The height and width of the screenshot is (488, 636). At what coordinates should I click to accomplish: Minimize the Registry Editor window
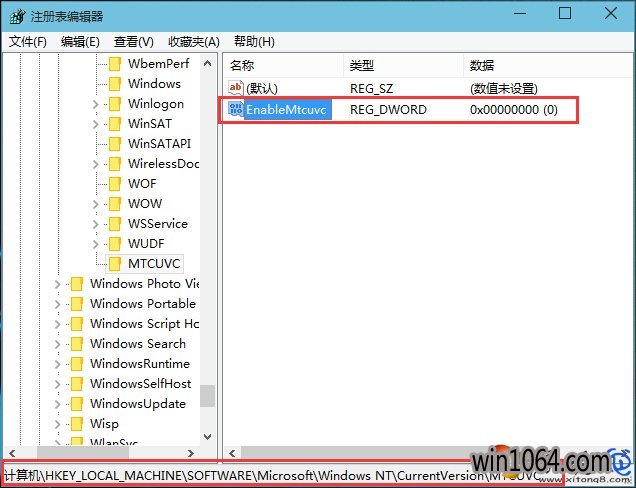(x=520, y=13)
